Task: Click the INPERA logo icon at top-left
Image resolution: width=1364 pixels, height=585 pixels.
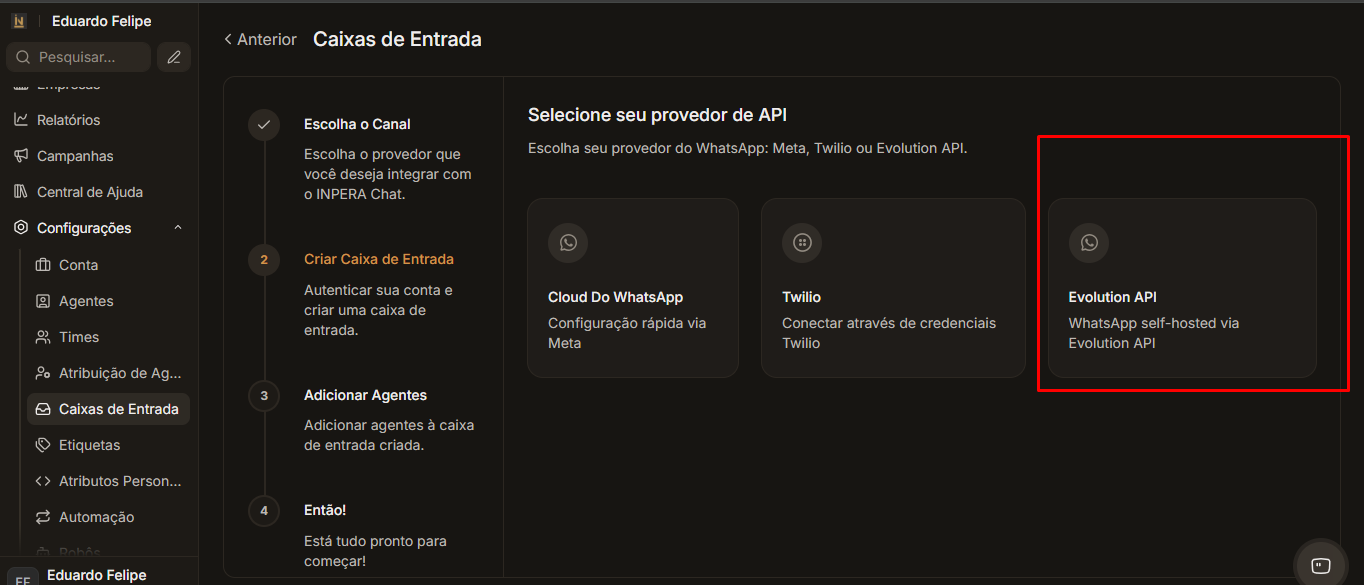Action: (x=18, y=21)
